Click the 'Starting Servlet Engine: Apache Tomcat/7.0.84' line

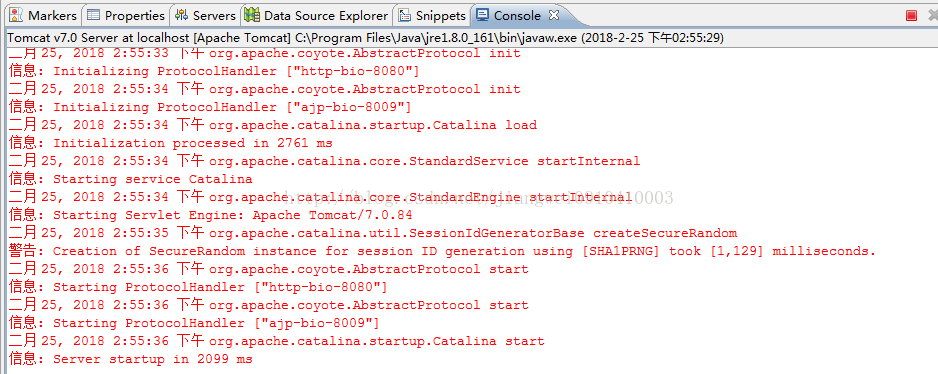[211, 215]
